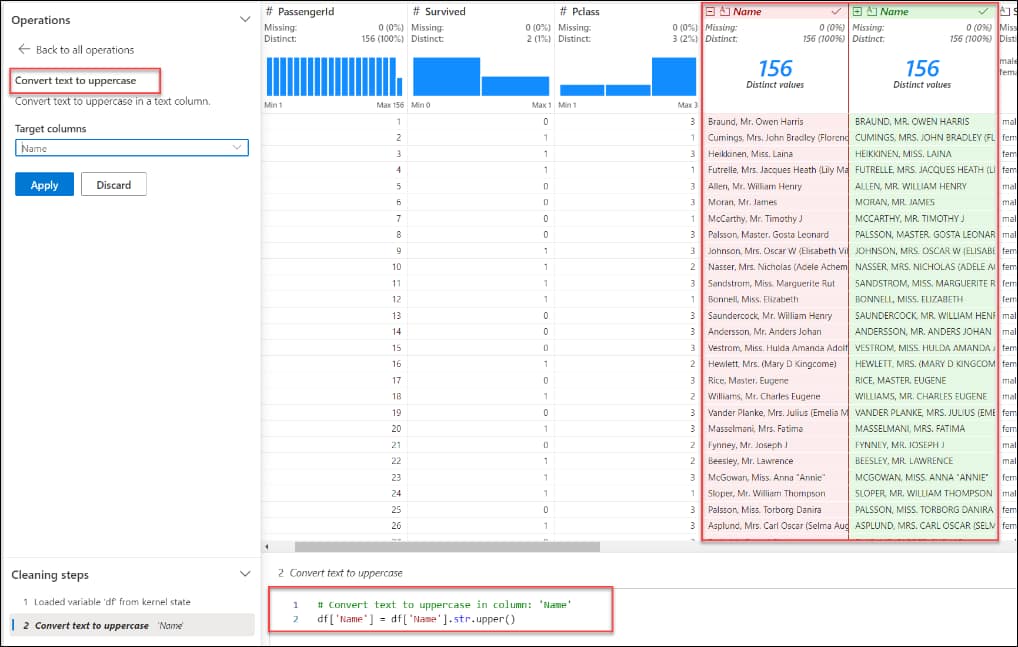The width and height of the screenshot is (1018, 647).
Task: Click the minus icon on the red Name column
Action: point(711,10)
